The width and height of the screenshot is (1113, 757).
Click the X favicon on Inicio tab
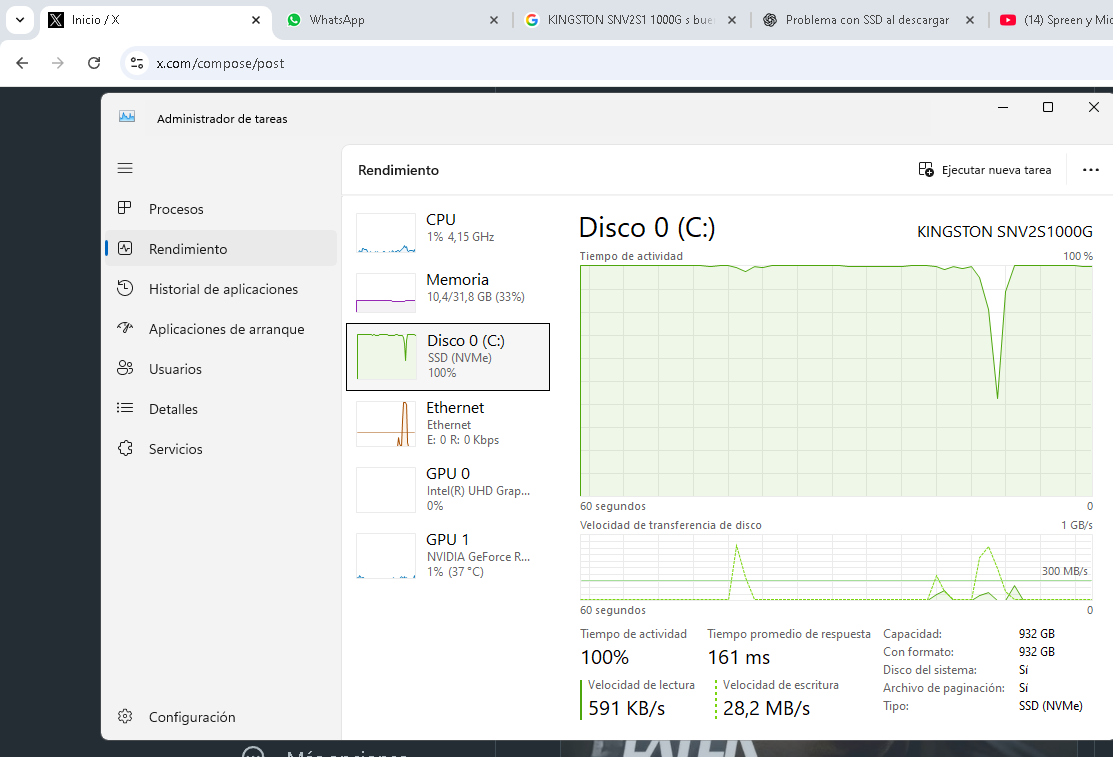coord(56,20)
